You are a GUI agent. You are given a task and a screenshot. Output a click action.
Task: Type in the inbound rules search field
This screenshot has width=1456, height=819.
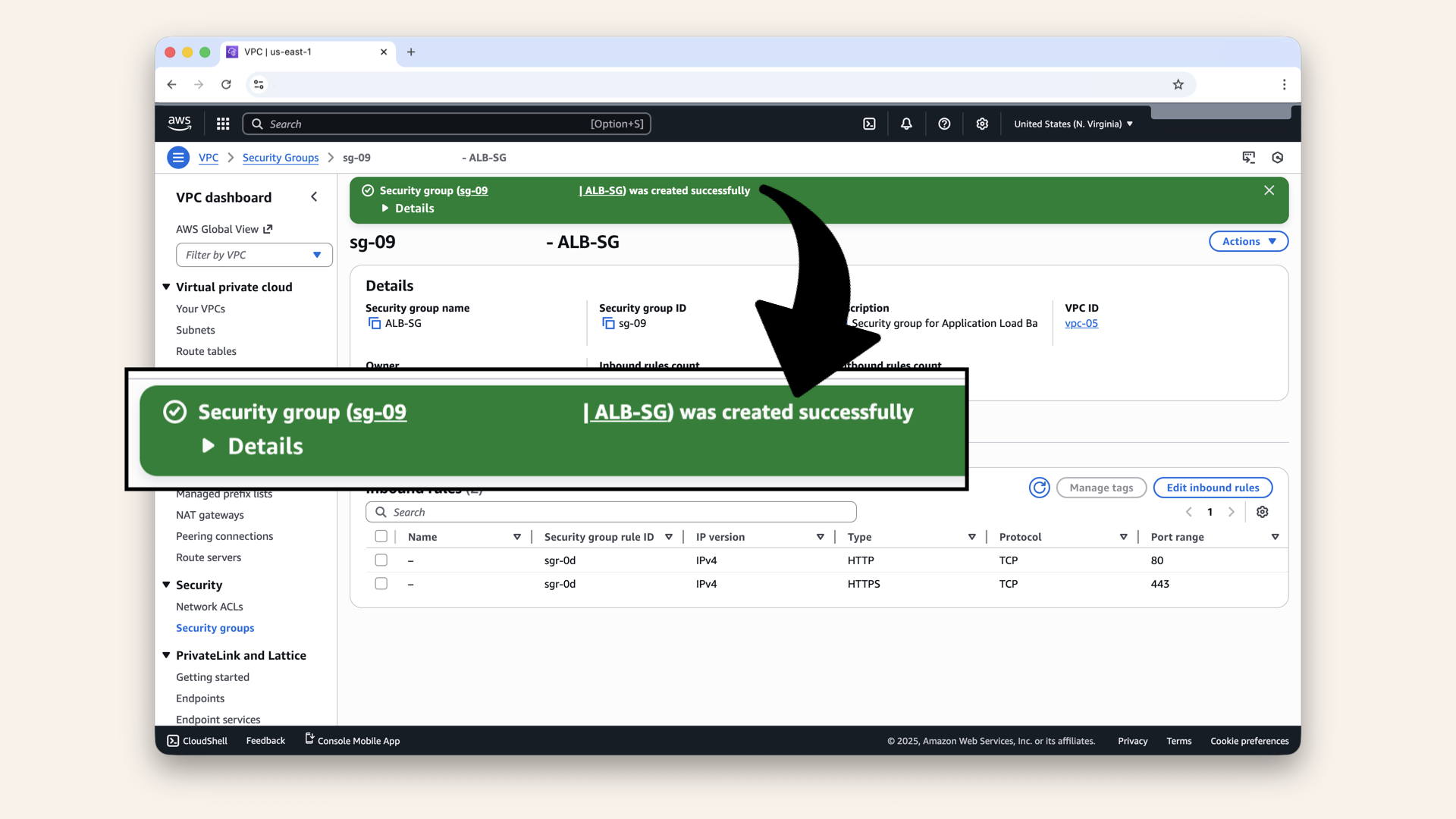point(611,512)
